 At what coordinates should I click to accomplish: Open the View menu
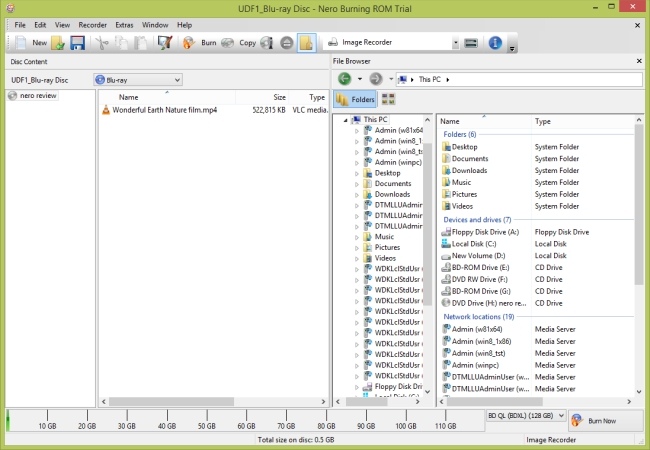point(62,25)
